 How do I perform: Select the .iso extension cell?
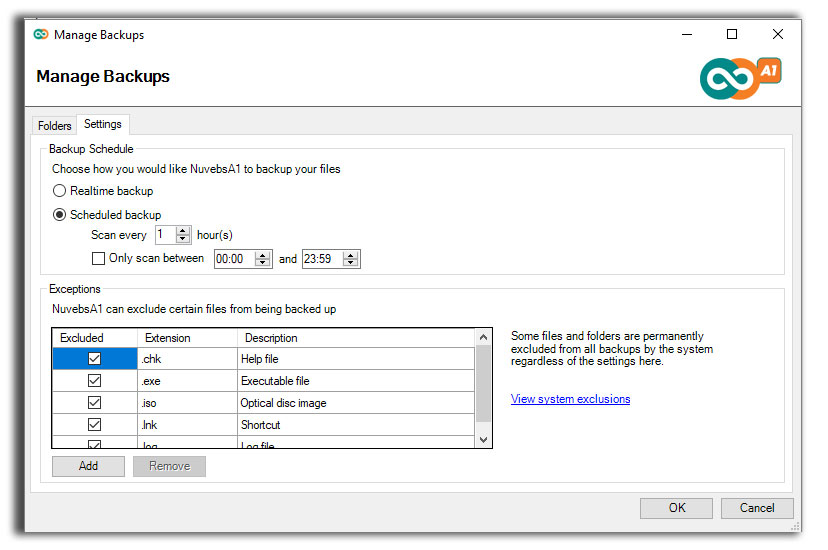point(187,403)
